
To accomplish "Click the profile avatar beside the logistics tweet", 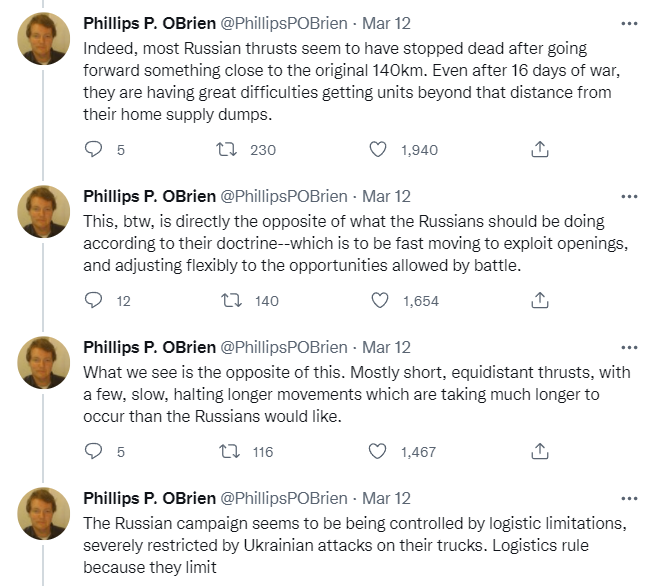I will pos(45,513).
